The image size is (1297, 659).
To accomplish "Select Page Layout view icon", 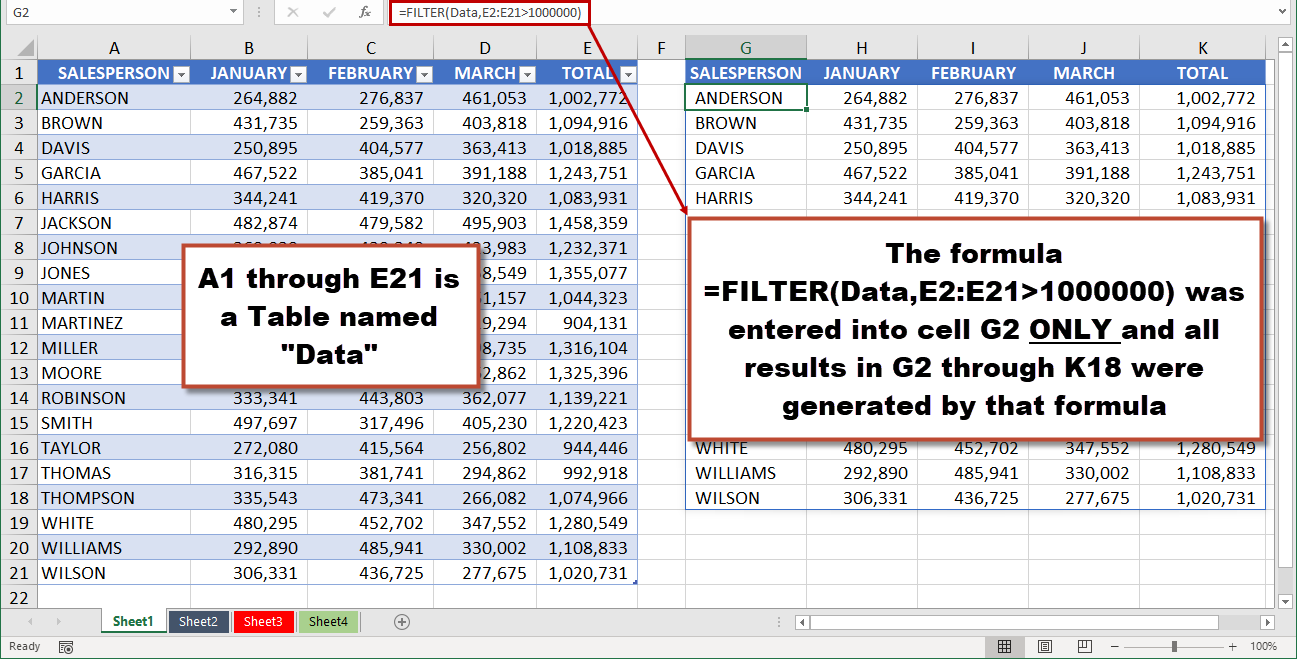I will pyautogui.click(x=1044, y=646).
